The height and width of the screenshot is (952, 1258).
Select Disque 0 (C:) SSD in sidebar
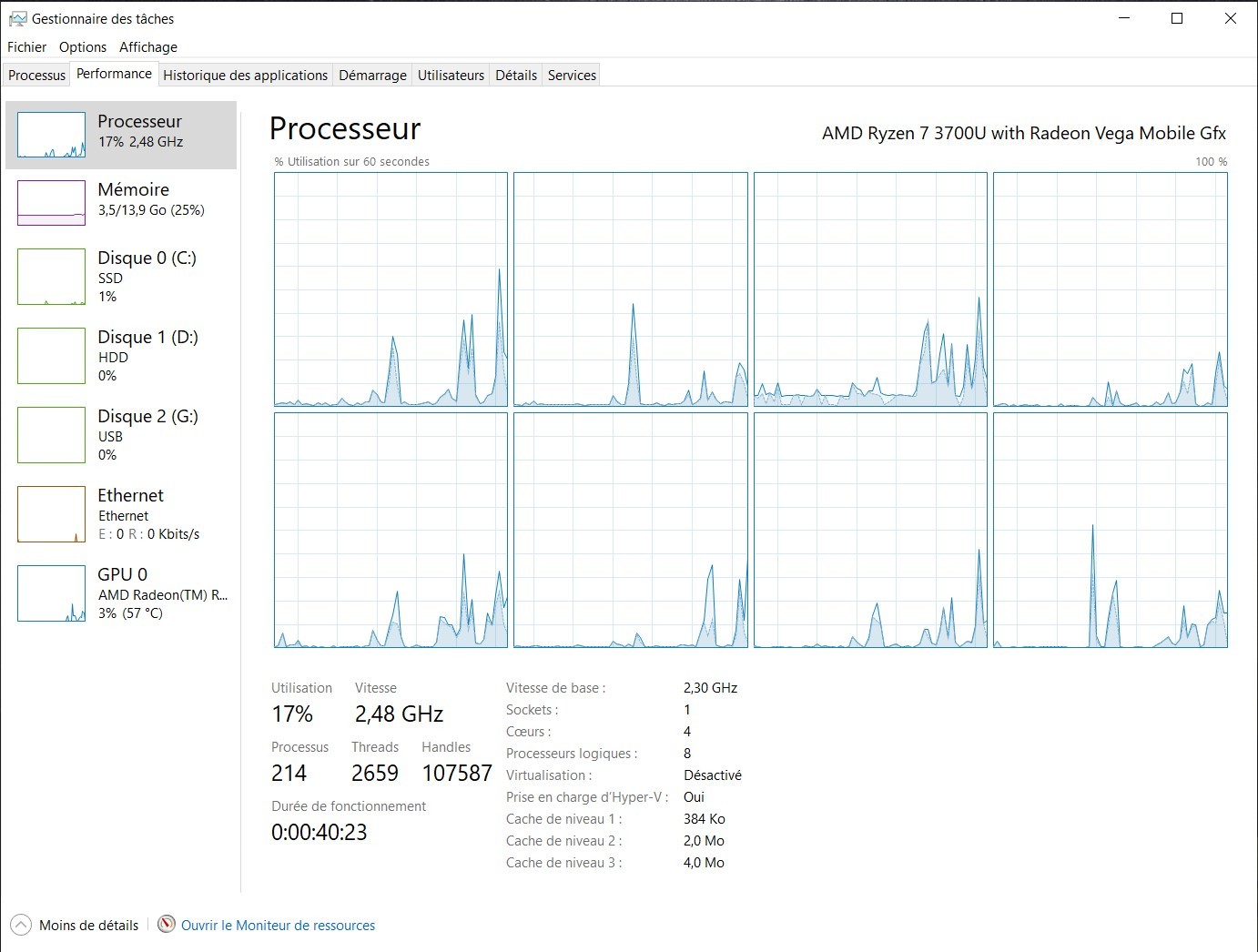point(121,277)
